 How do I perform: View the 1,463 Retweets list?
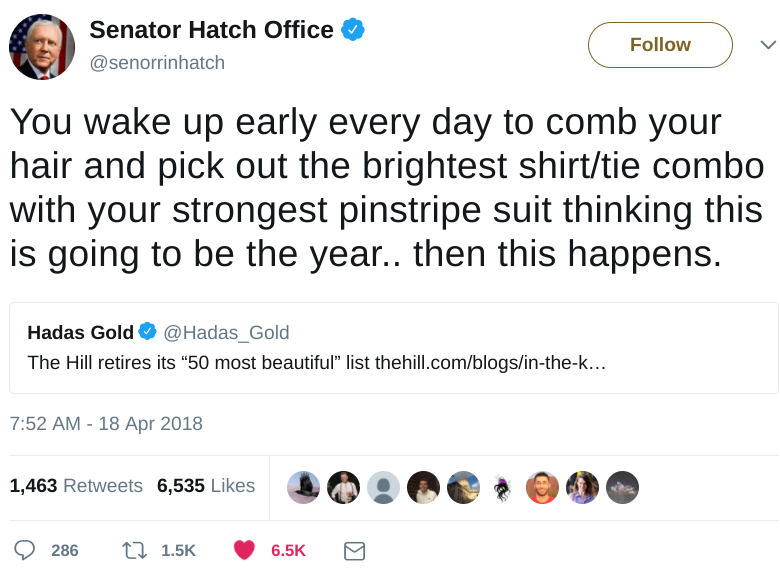[x=76, y=485]
